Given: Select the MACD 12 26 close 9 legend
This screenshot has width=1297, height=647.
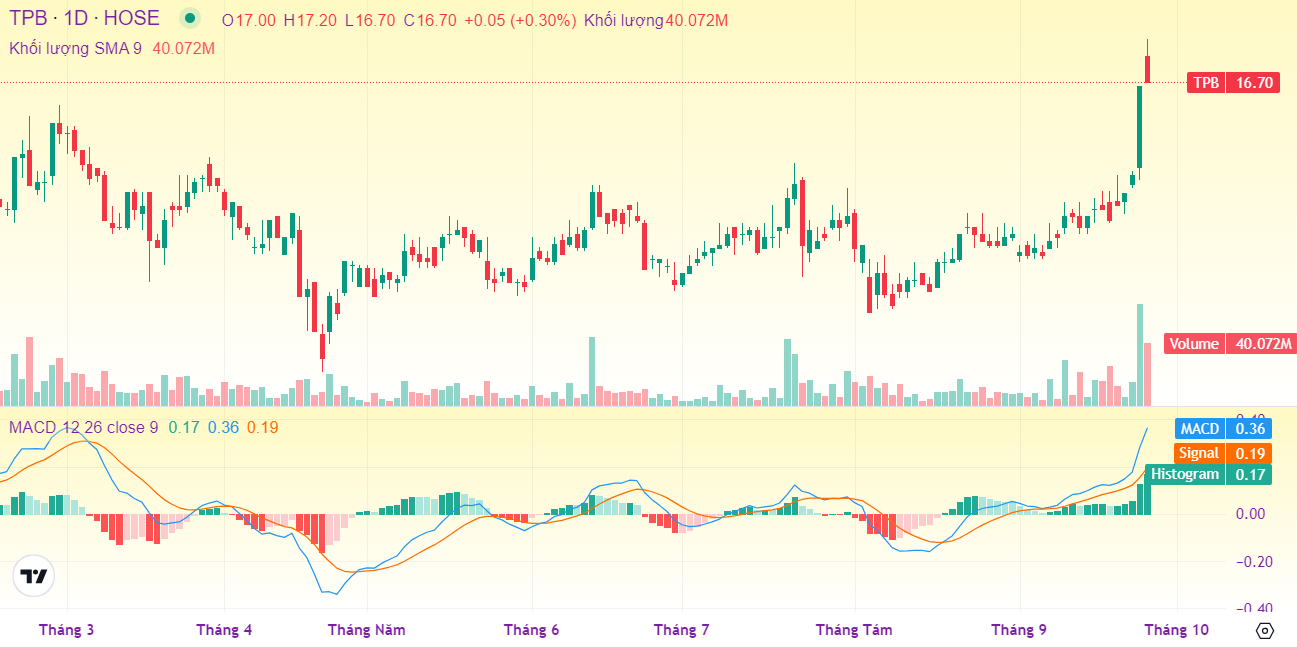Looking at the screenshot, I should coord(84,428).
